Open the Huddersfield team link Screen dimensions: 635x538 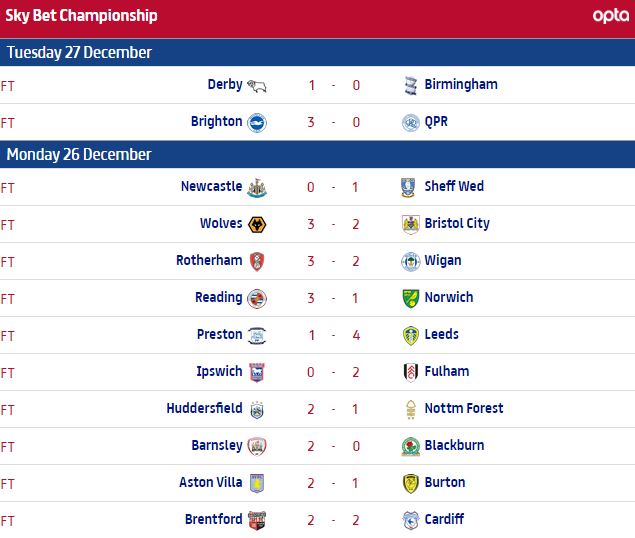click(x=204, y=409)
